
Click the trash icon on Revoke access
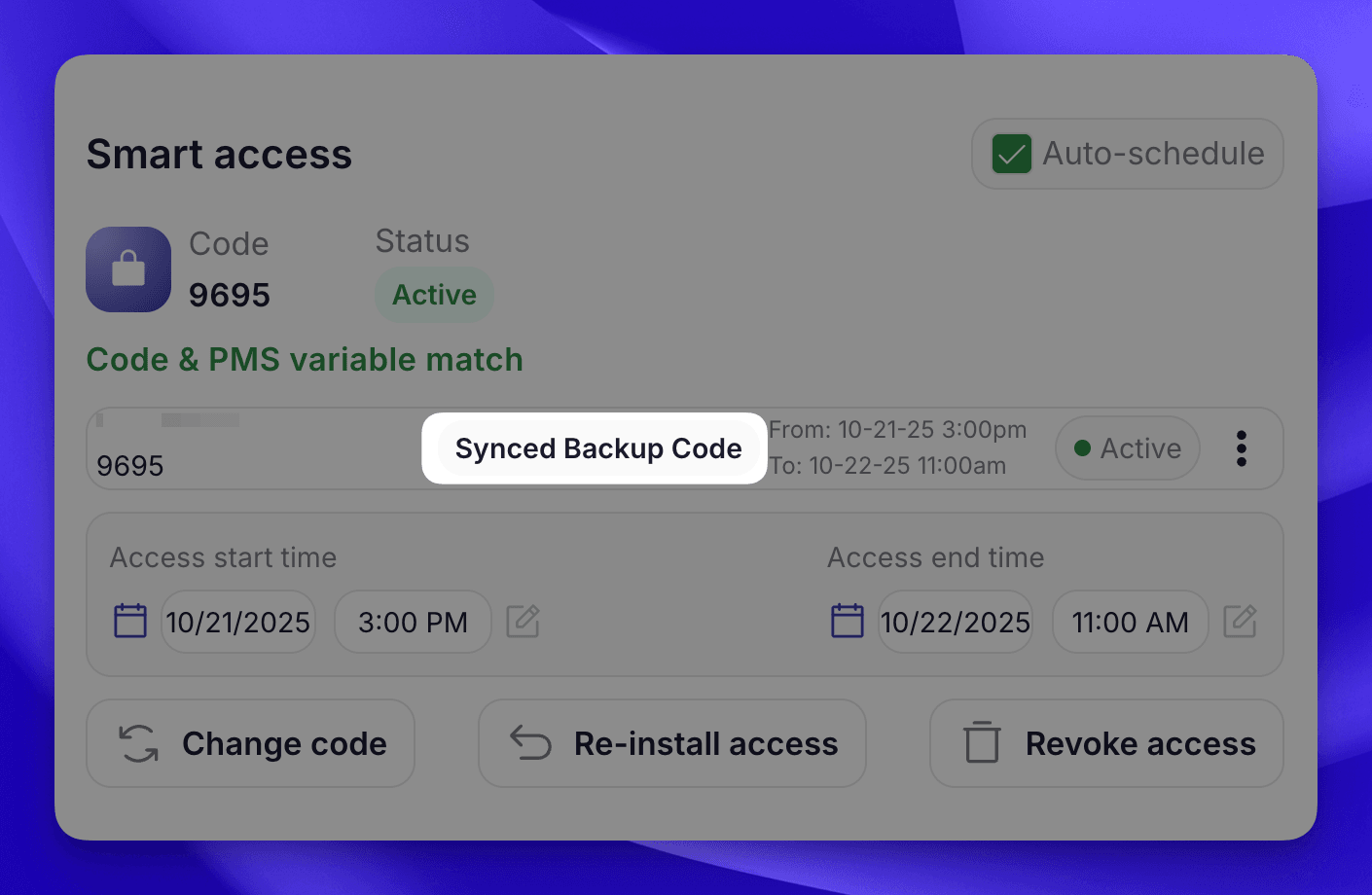click(981, 742)
